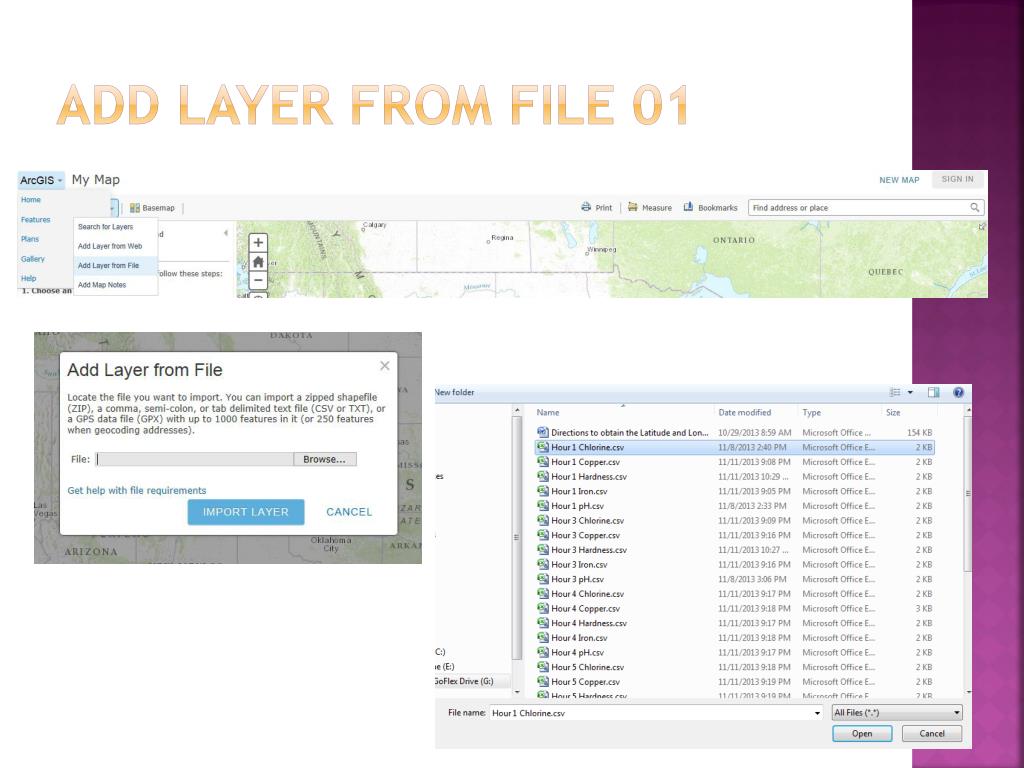Click the change view icon in file dialog
Screen dimensions: 1024x768
(895, 392)
